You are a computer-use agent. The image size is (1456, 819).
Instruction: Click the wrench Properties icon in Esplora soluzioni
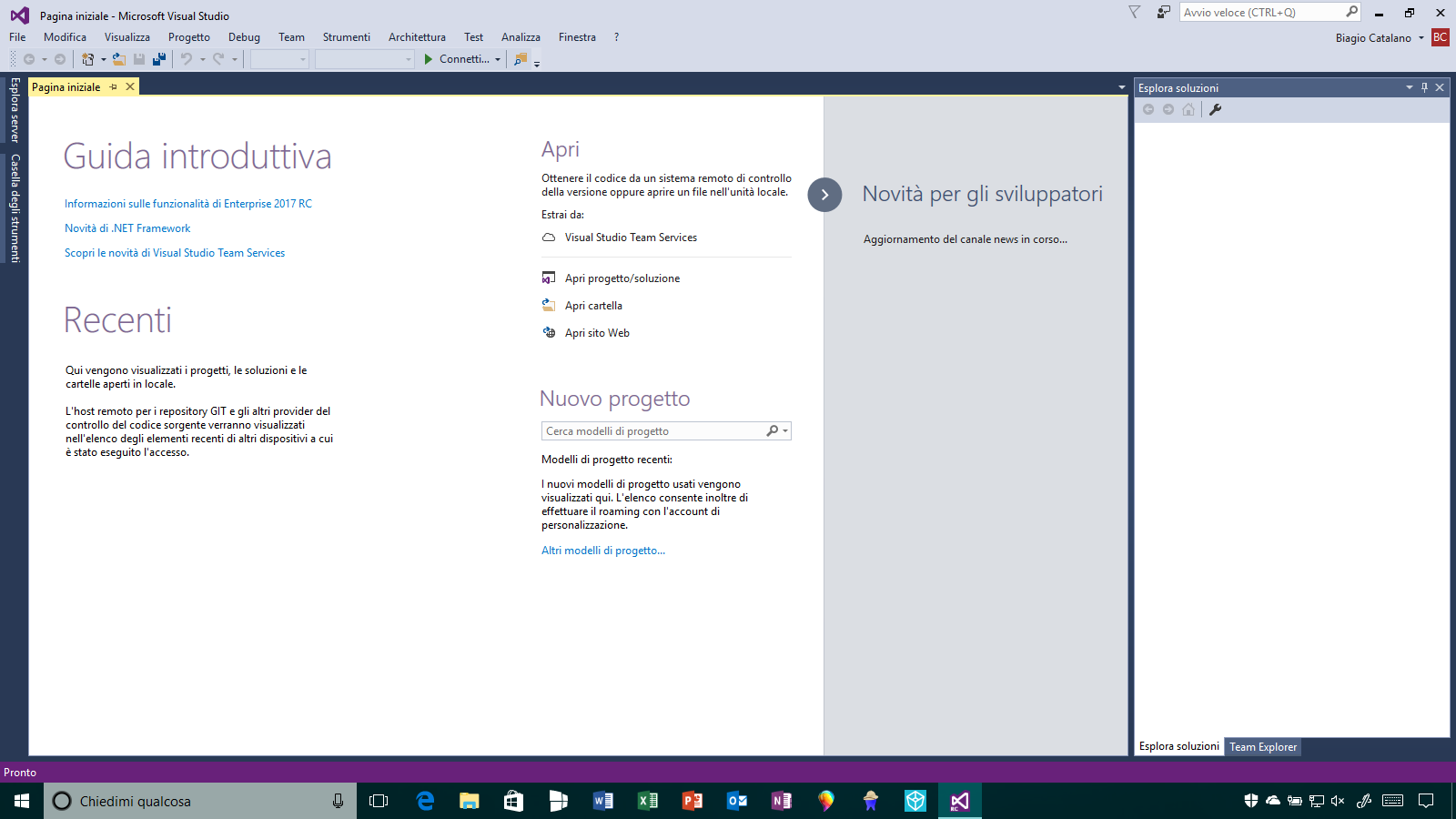click(x=1215, y=109)
